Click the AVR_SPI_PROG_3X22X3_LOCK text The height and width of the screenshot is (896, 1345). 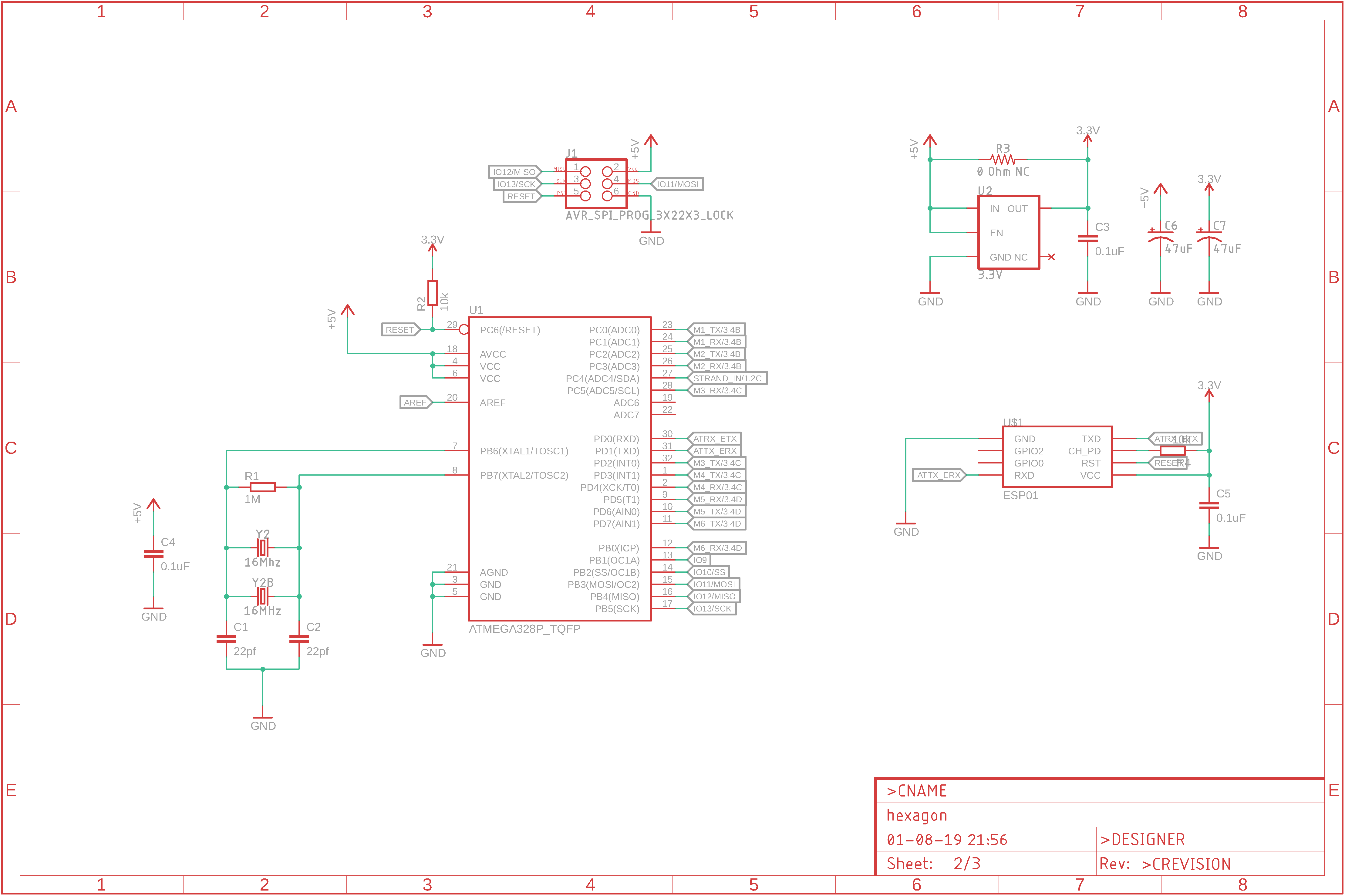coord(650,215)
